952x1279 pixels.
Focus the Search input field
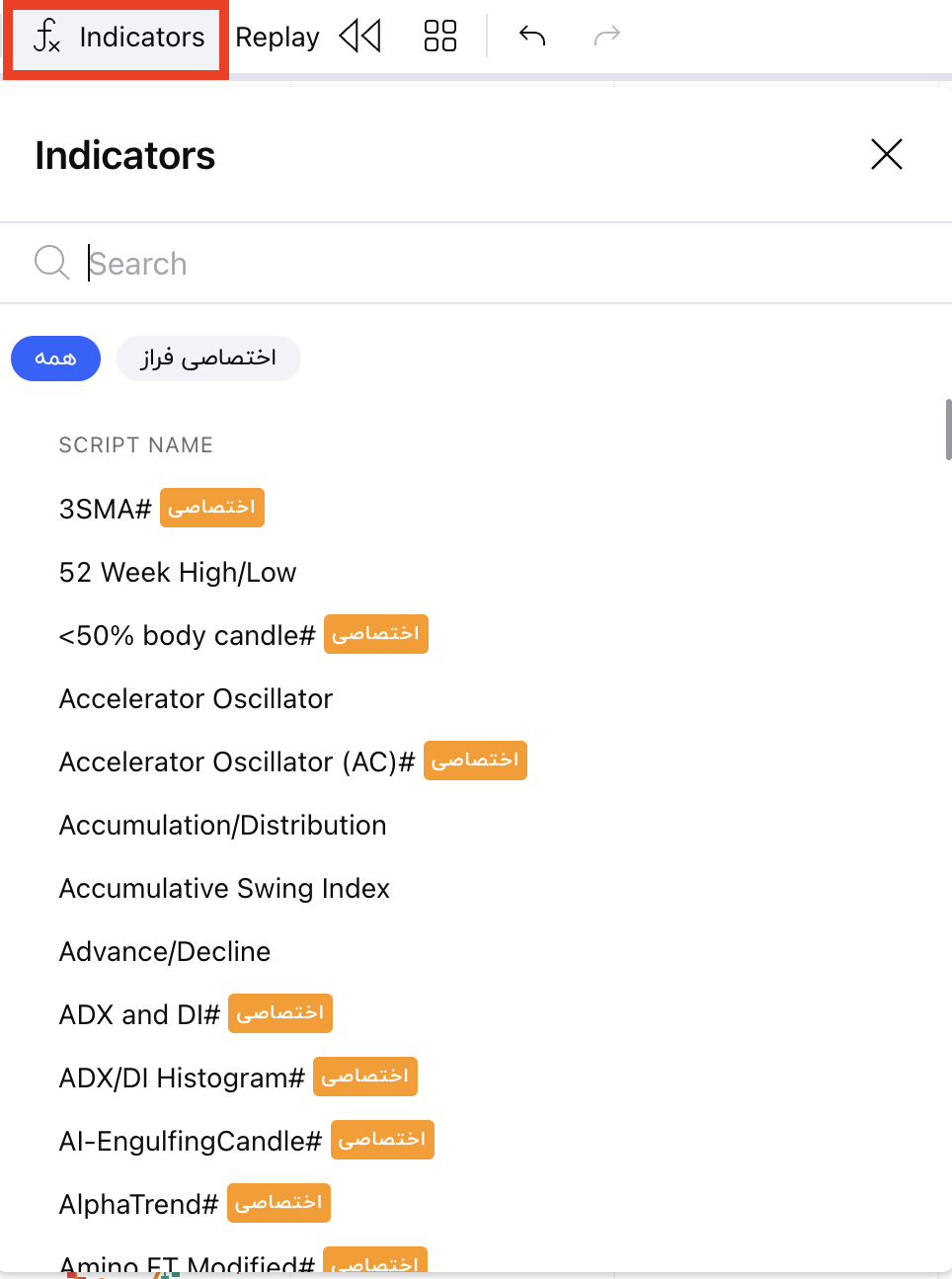514,264
